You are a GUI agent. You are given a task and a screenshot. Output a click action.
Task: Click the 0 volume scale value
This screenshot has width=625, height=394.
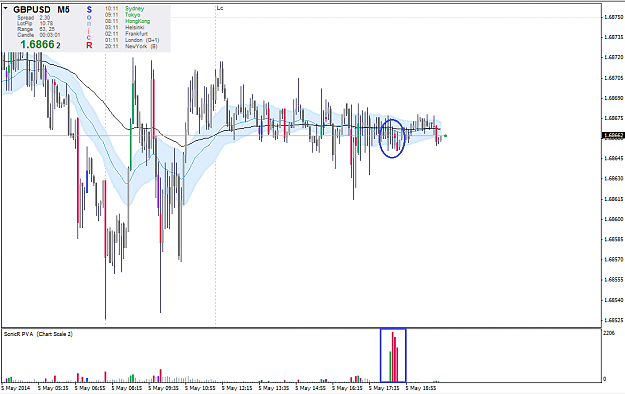click(605, 379)
